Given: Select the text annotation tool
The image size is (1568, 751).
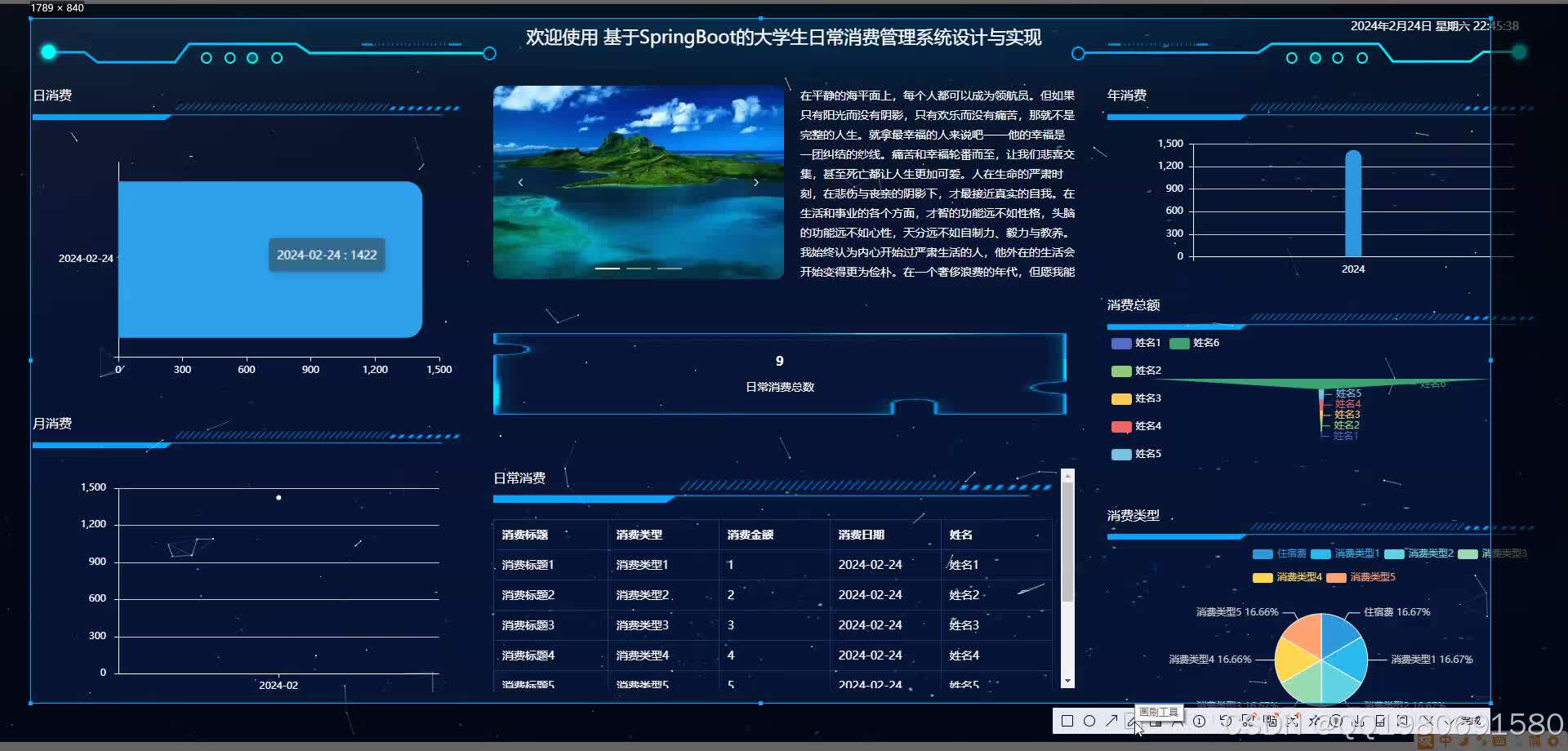Looking at the screenshot, I should tap(1177, 722).
